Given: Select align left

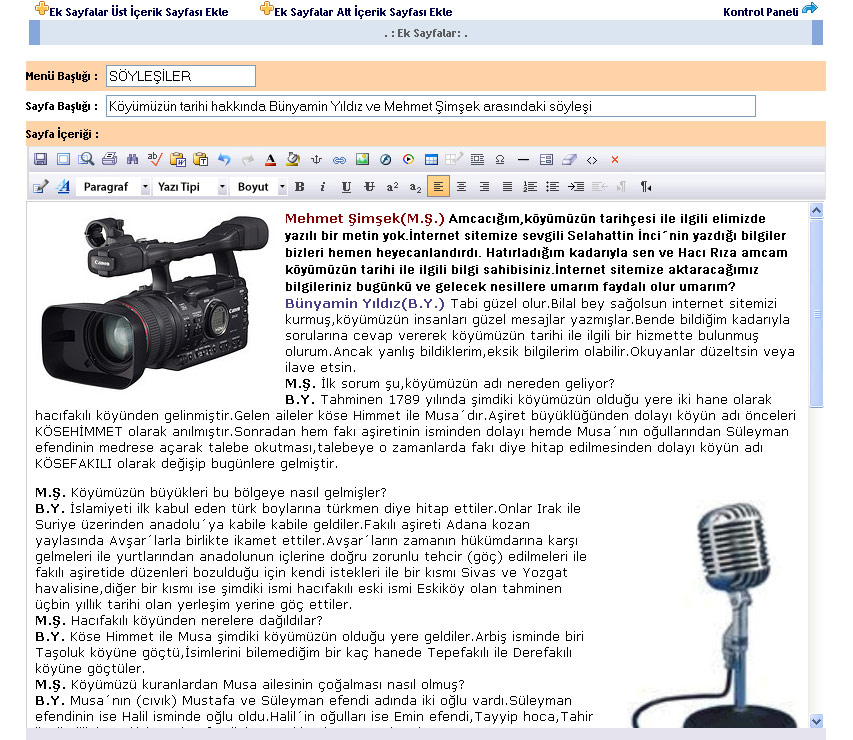Looking at the screenshot, I should click(438, 187).
